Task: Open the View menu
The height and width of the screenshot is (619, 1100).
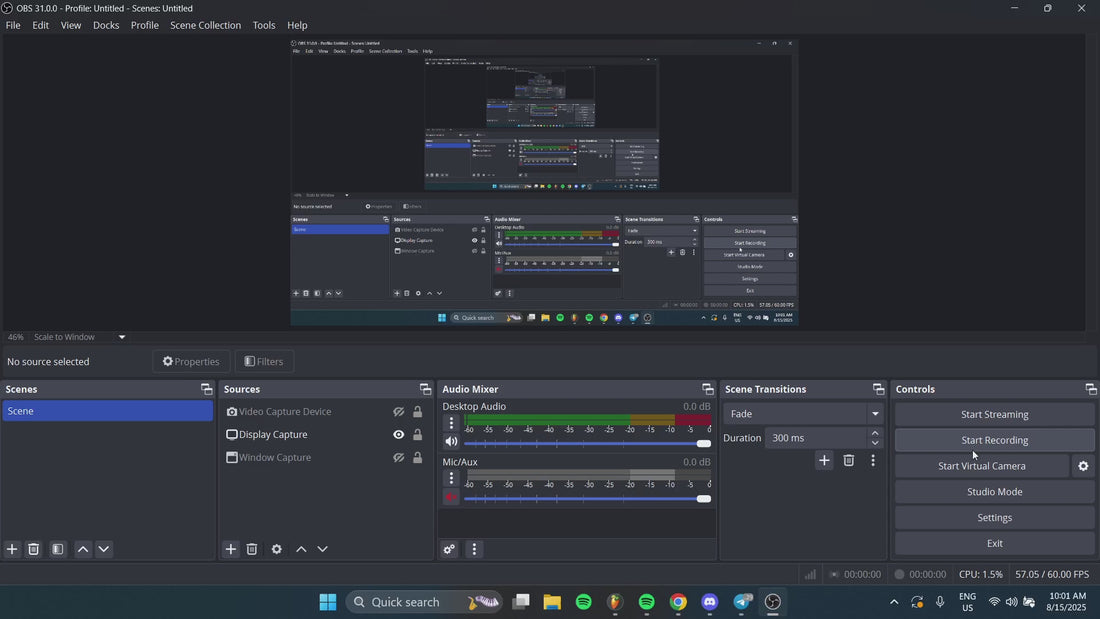Action: pos(71,25)
